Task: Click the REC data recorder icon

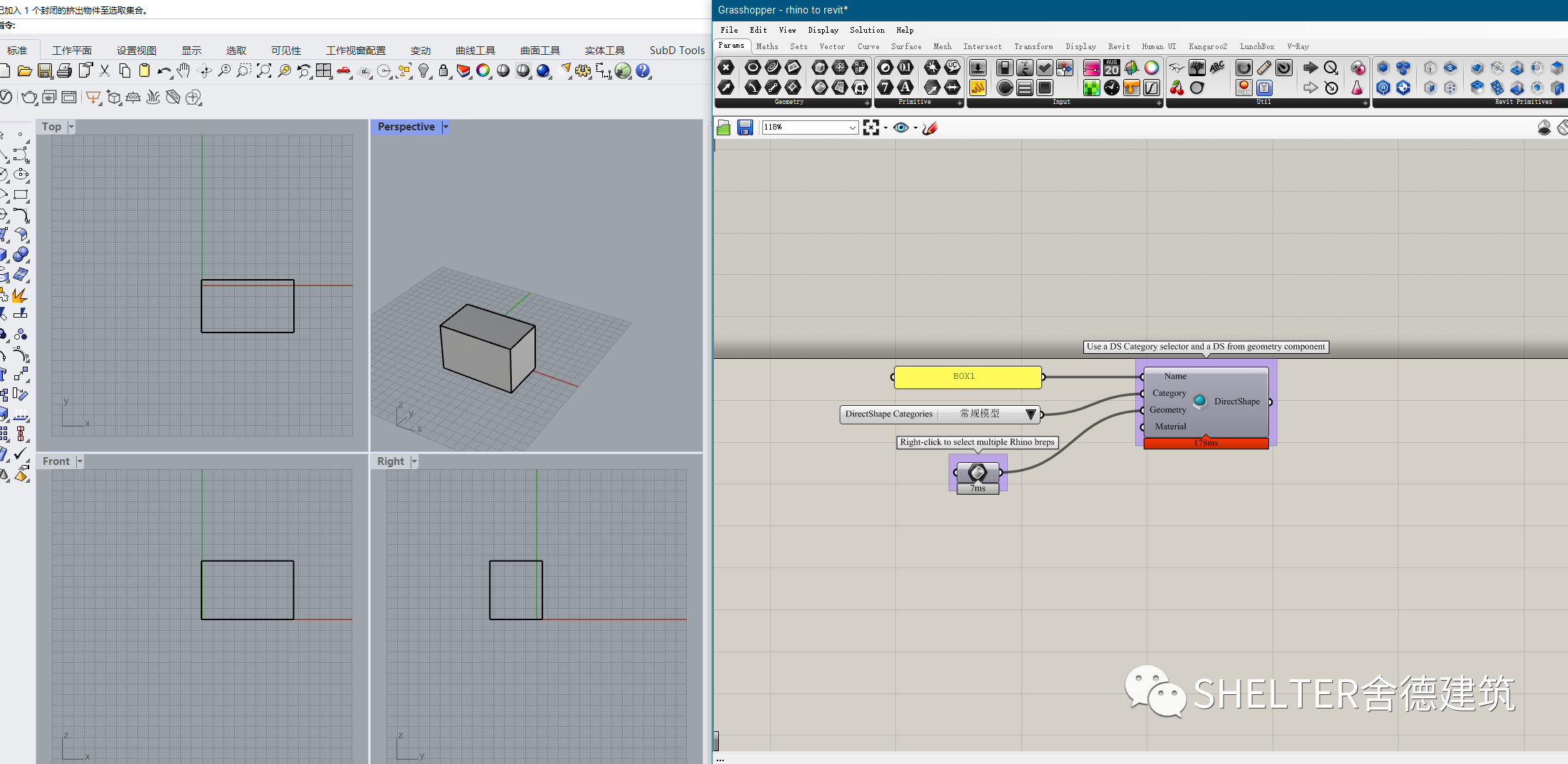Action: pyautogui.click(x=1244, y=88)
